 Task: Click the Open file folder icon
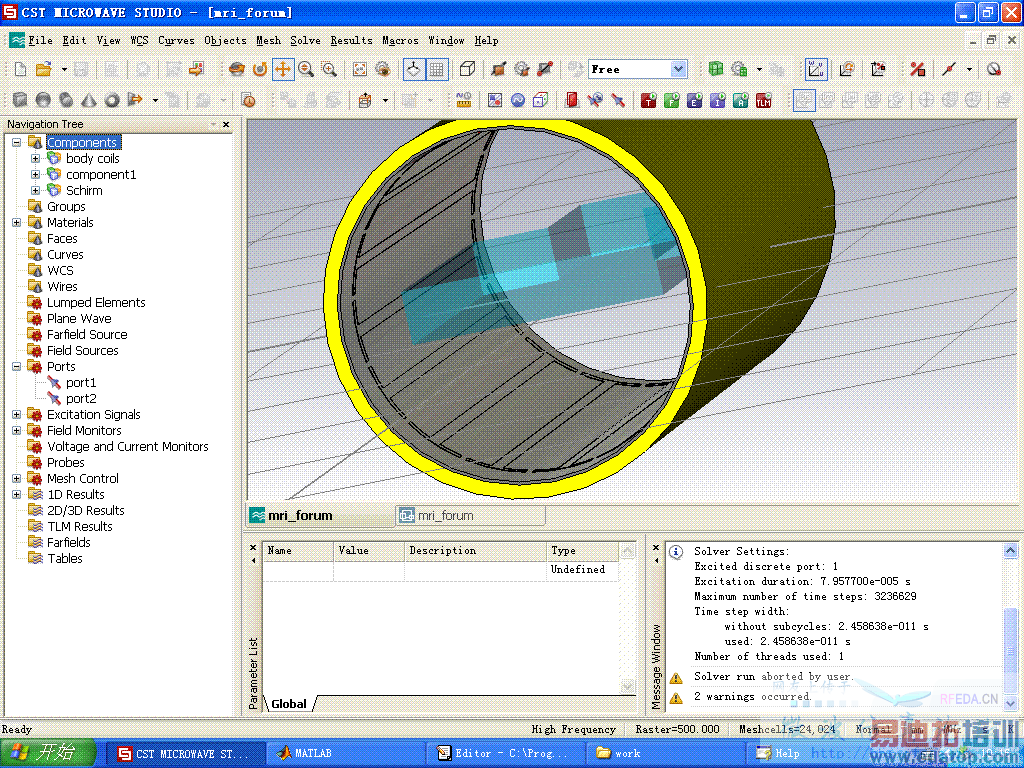43,69
